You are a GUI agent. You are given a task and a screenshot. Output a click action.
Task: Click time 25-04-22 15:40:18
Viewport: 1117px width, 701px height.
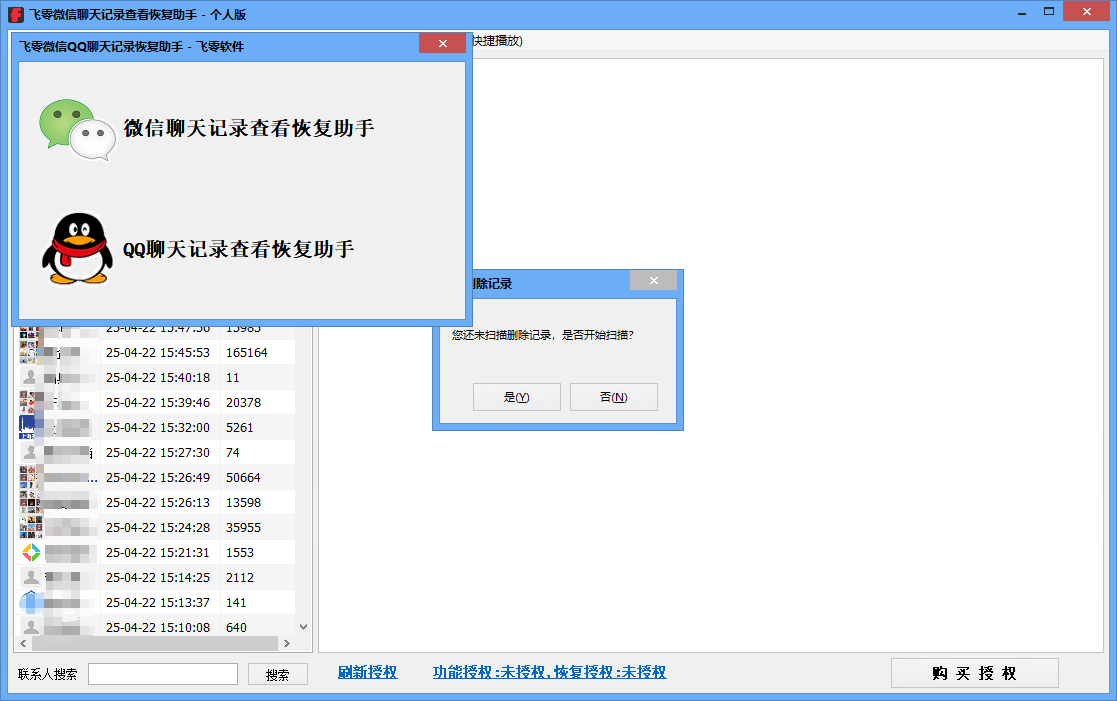tap(158, 378)
